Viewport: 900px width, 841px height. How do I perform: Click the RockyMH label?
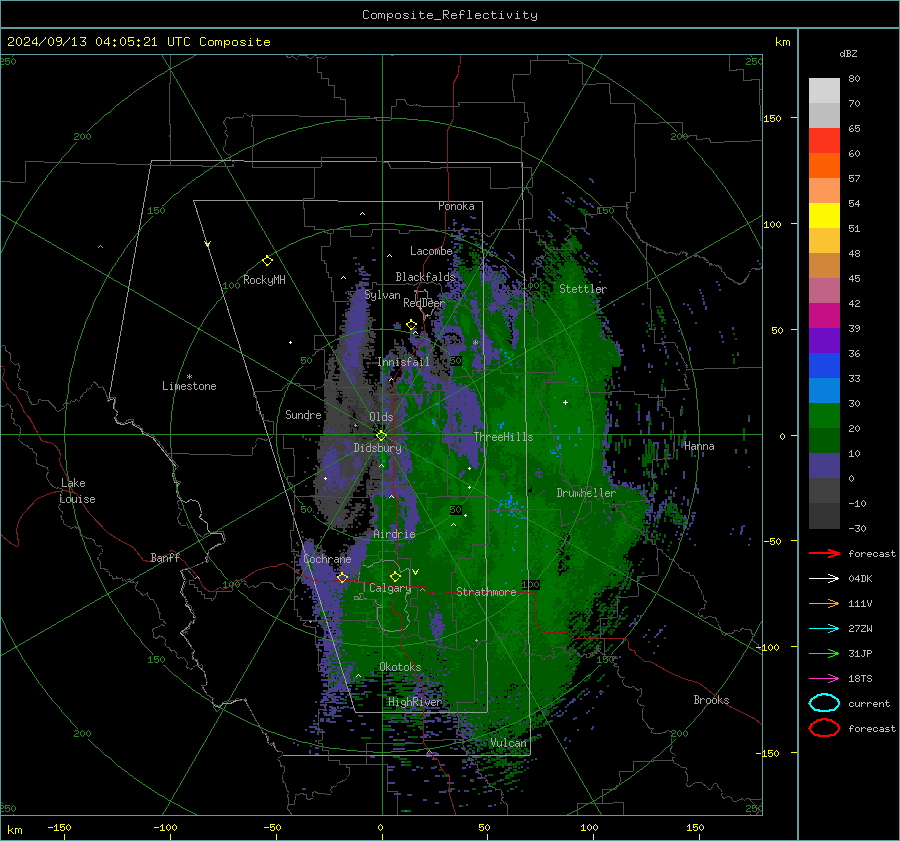264,281
